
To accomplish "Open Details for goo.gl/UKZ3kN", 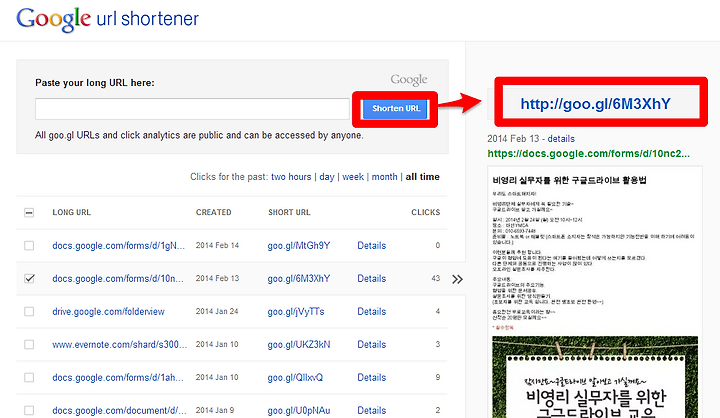I will (x=371, y=345).
